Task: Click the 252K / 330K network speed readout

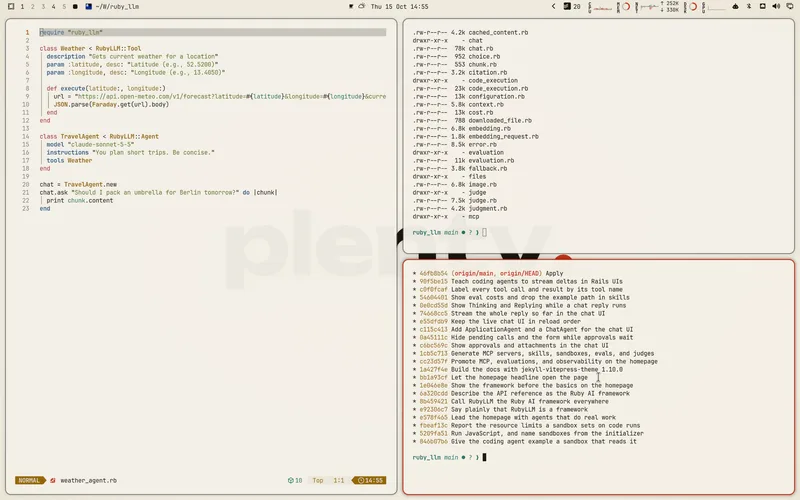Action: point(670,7)
